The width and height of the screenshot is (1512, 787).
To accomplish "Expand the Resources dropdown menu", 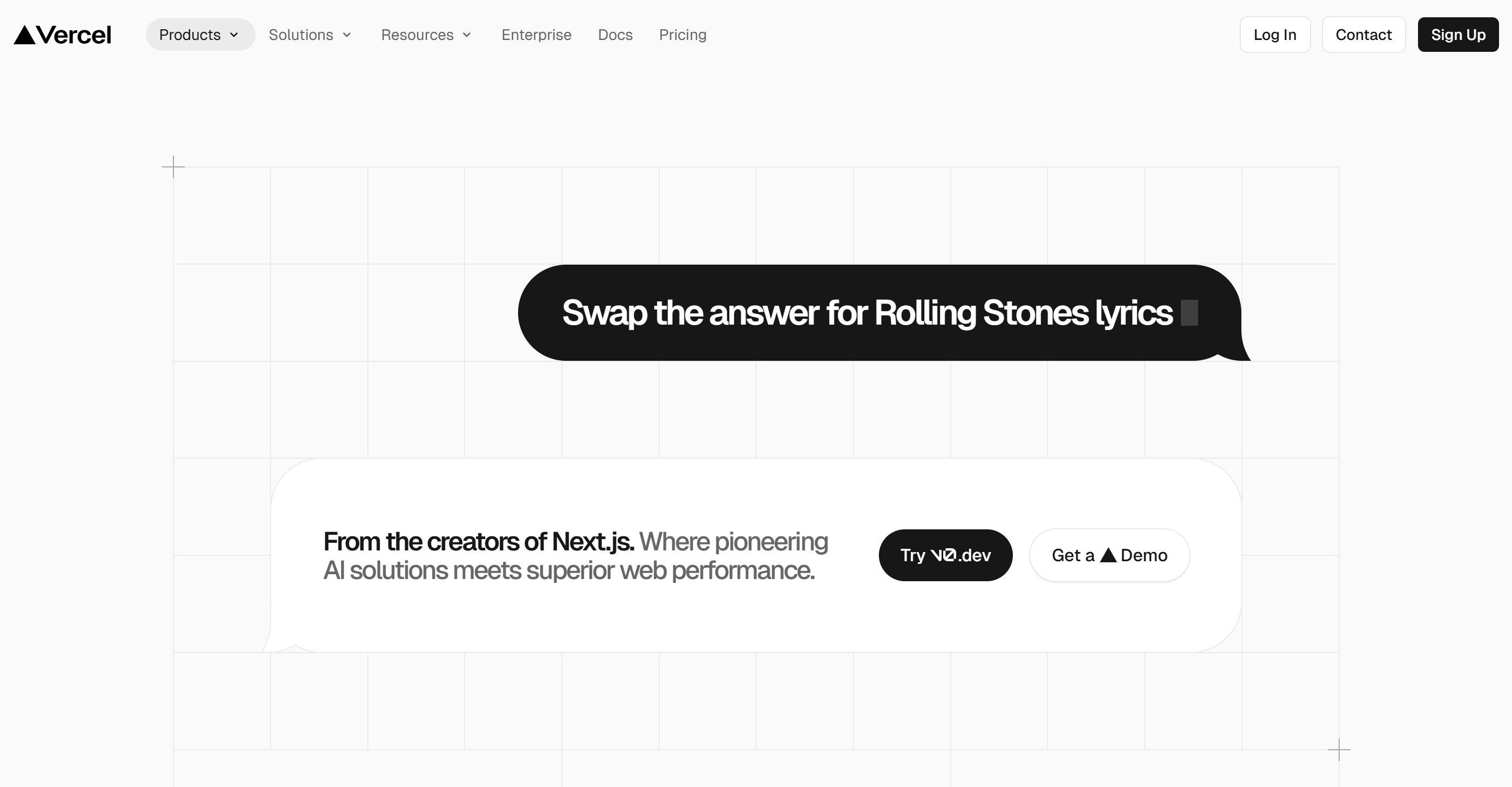I will [418, 35].
